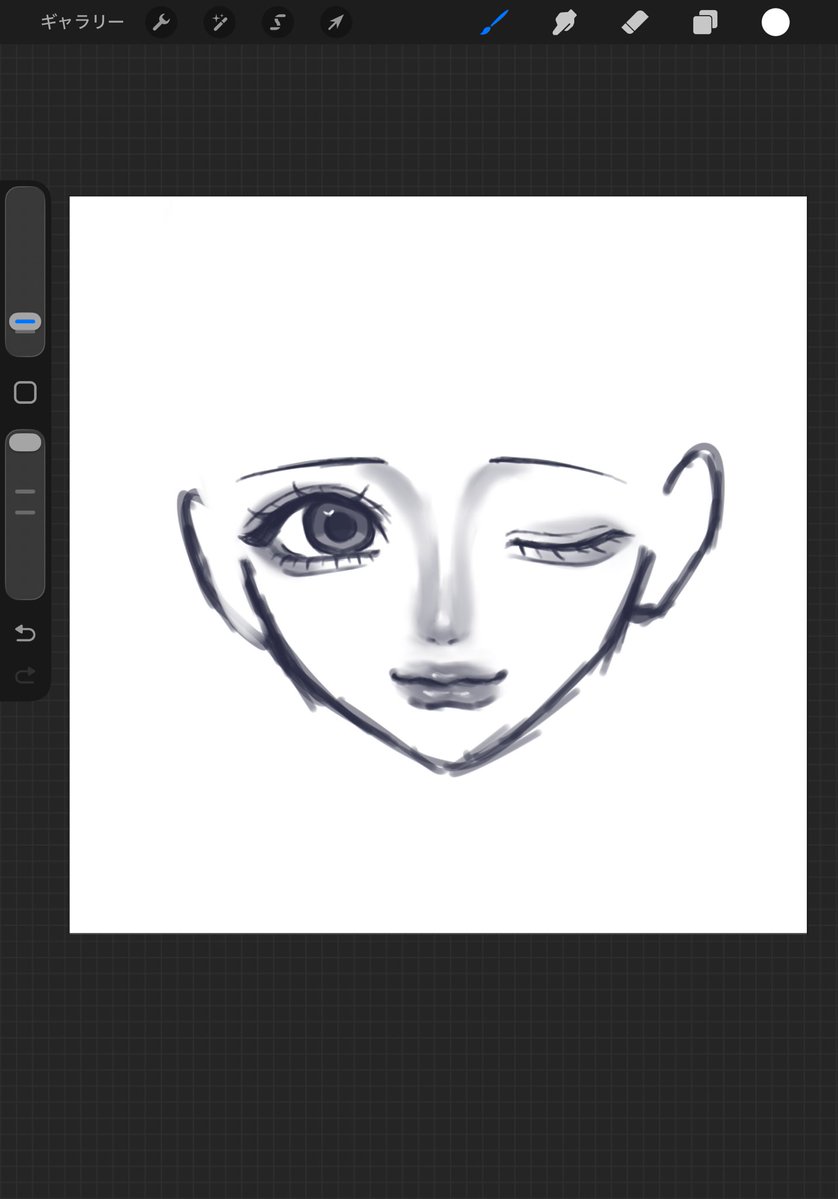Open the ギャラリー gallery

pos(82,22)
